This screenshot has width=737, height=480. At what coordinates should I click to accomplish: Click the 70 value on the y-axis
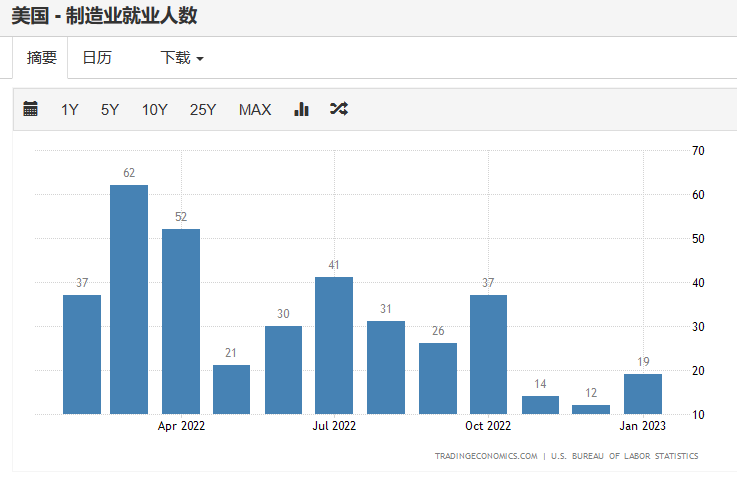click(x=698, y=151)
